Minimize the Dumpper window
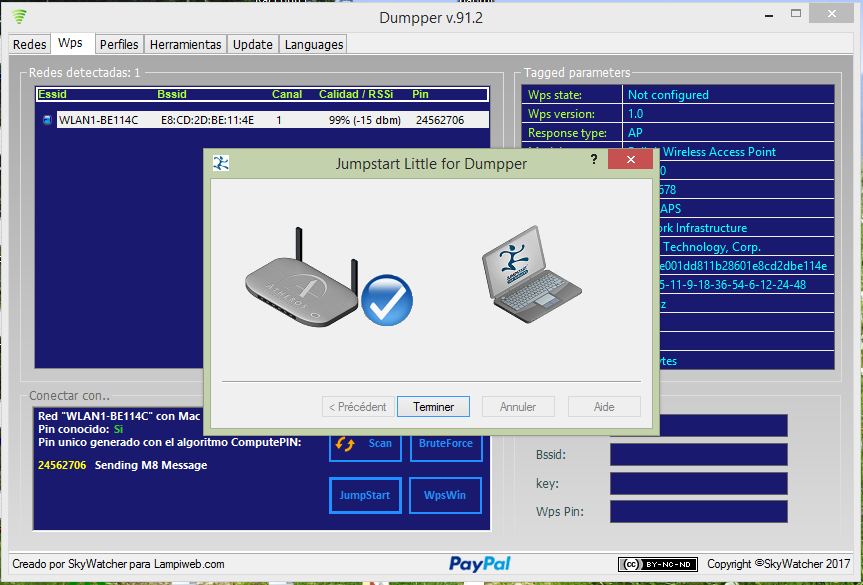The width and height of the screenshot is (863, 585). click(769, 15)
